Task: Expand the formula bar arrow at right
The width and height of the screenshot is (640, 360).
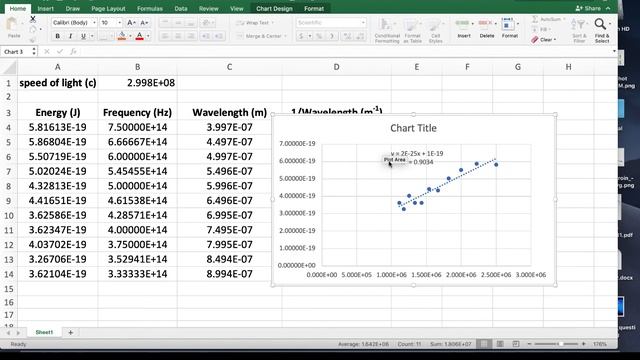Action: click(614, 51)
